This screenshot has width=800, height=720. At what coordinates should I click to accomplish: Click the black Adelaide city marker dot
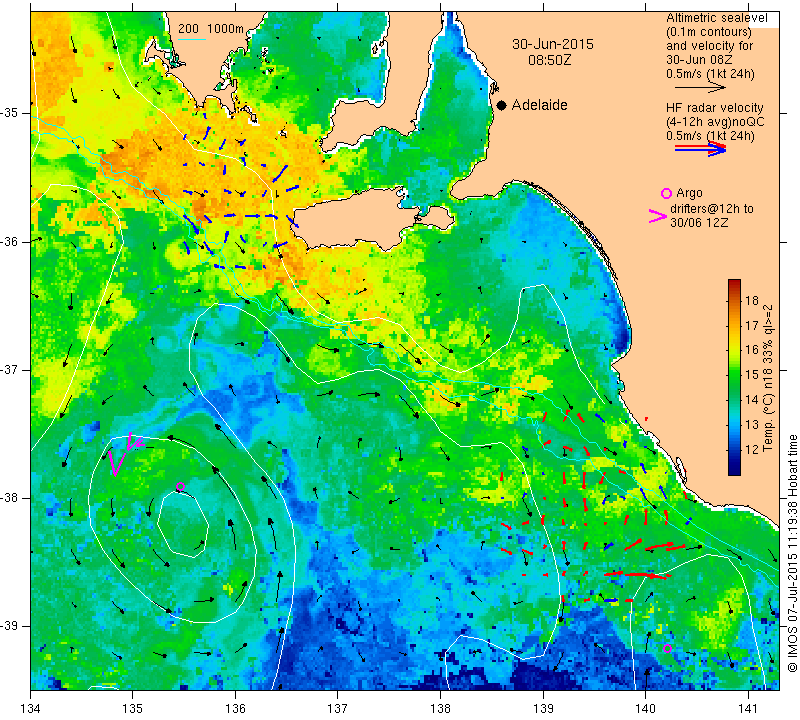click(x=502, y=105)
